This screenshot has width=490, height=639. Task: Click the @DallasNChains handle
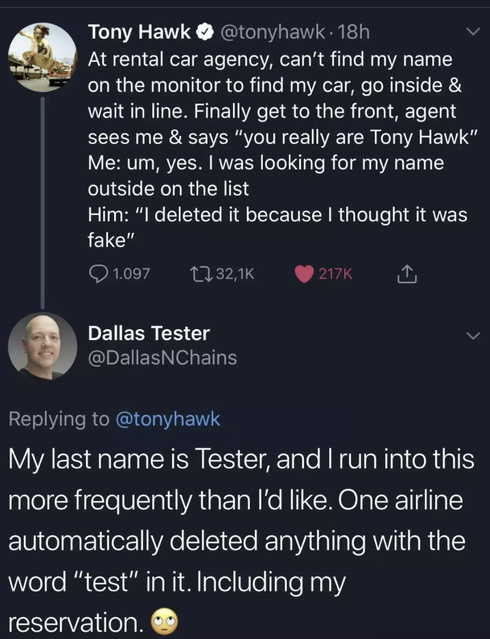click(x=162, y=357)
